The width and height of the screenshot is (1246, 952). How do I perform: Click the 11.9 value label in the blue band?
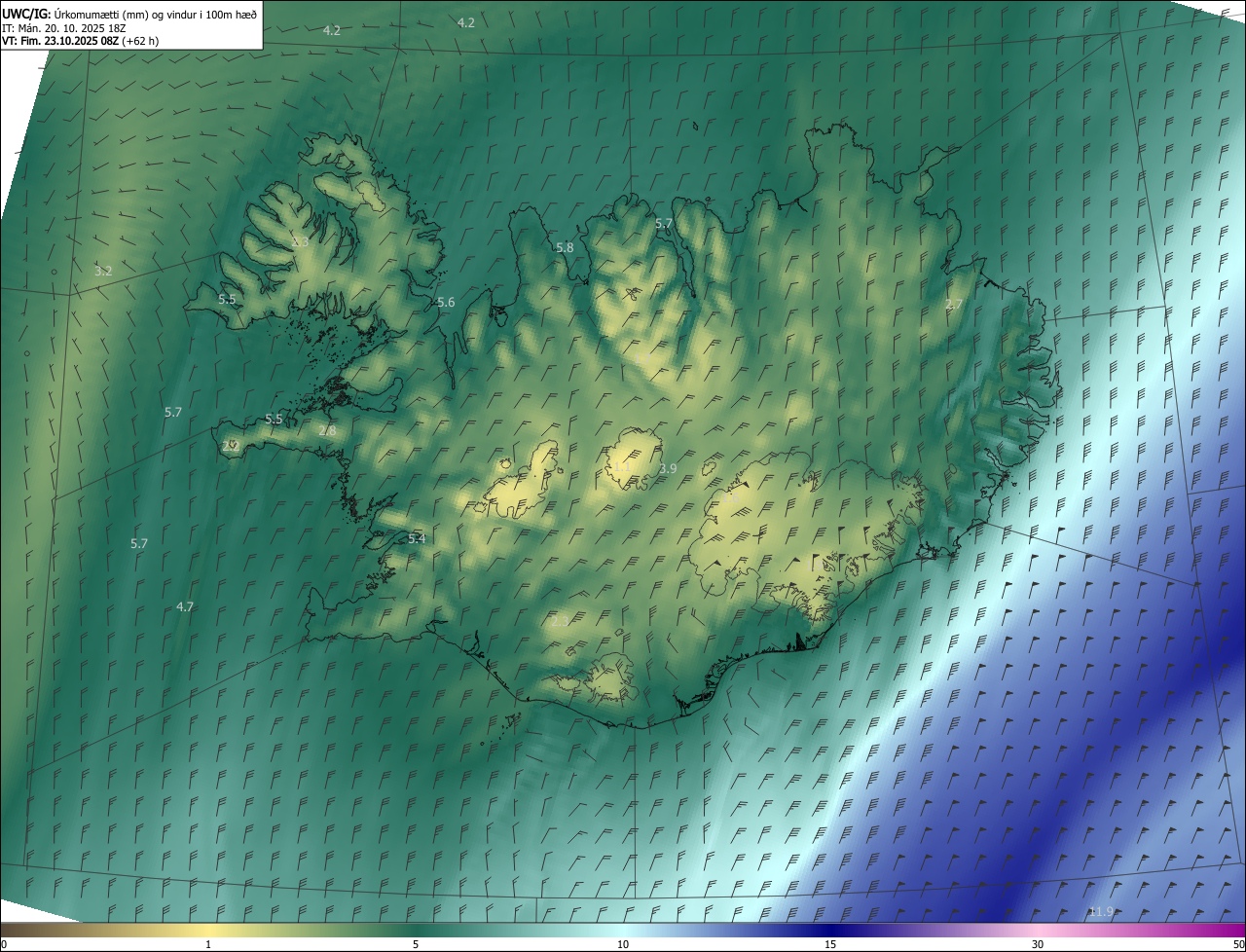pyautogui.click(x=1101, y=912)
